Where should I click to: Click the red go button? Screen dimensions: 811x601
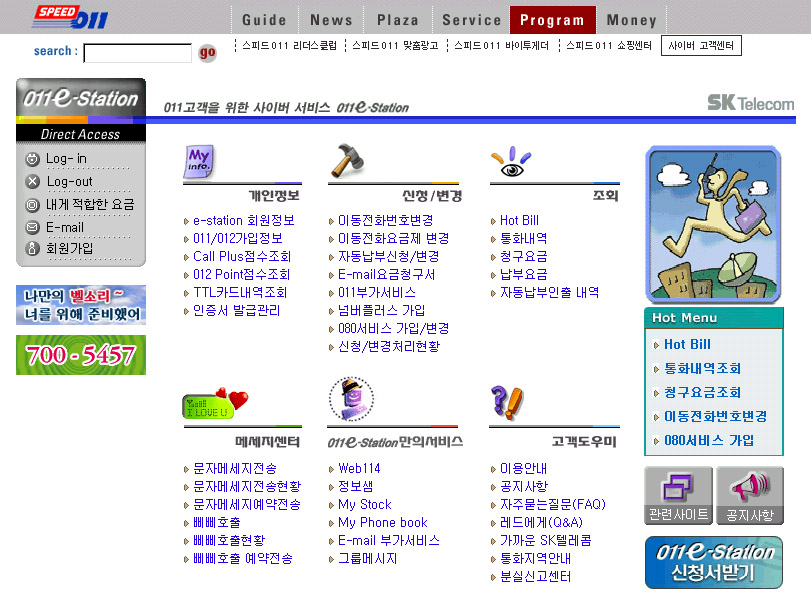pyautogui.click(x=207, y=52)
